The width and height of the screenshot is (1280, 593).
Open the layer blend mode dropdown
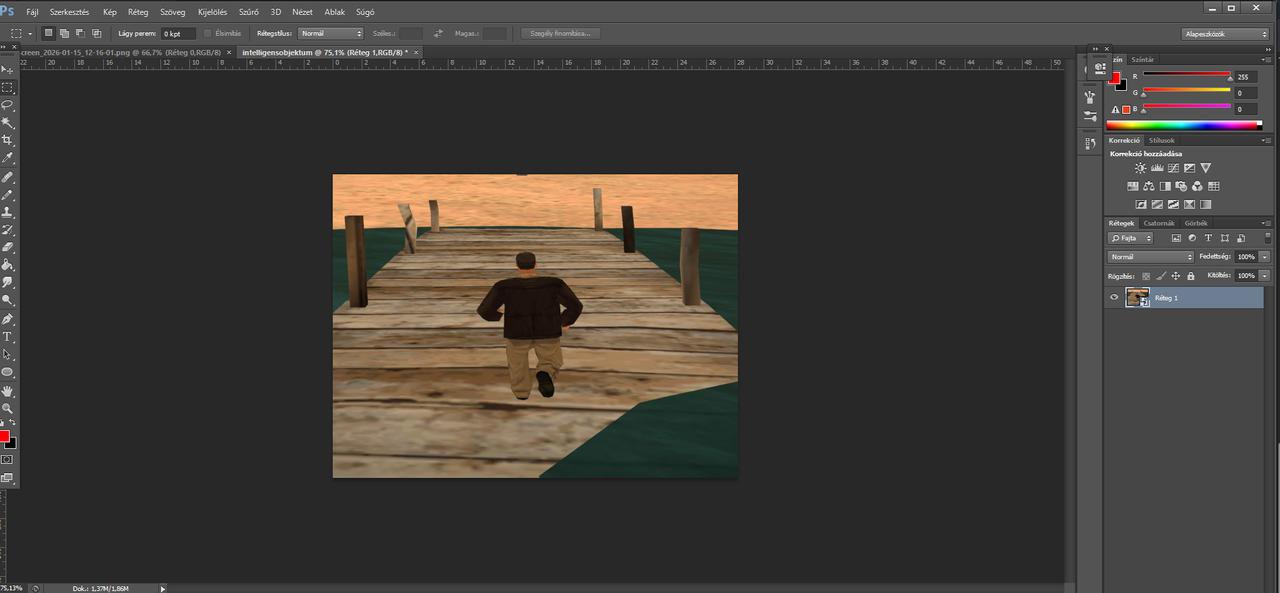[x=1150, y=257]
